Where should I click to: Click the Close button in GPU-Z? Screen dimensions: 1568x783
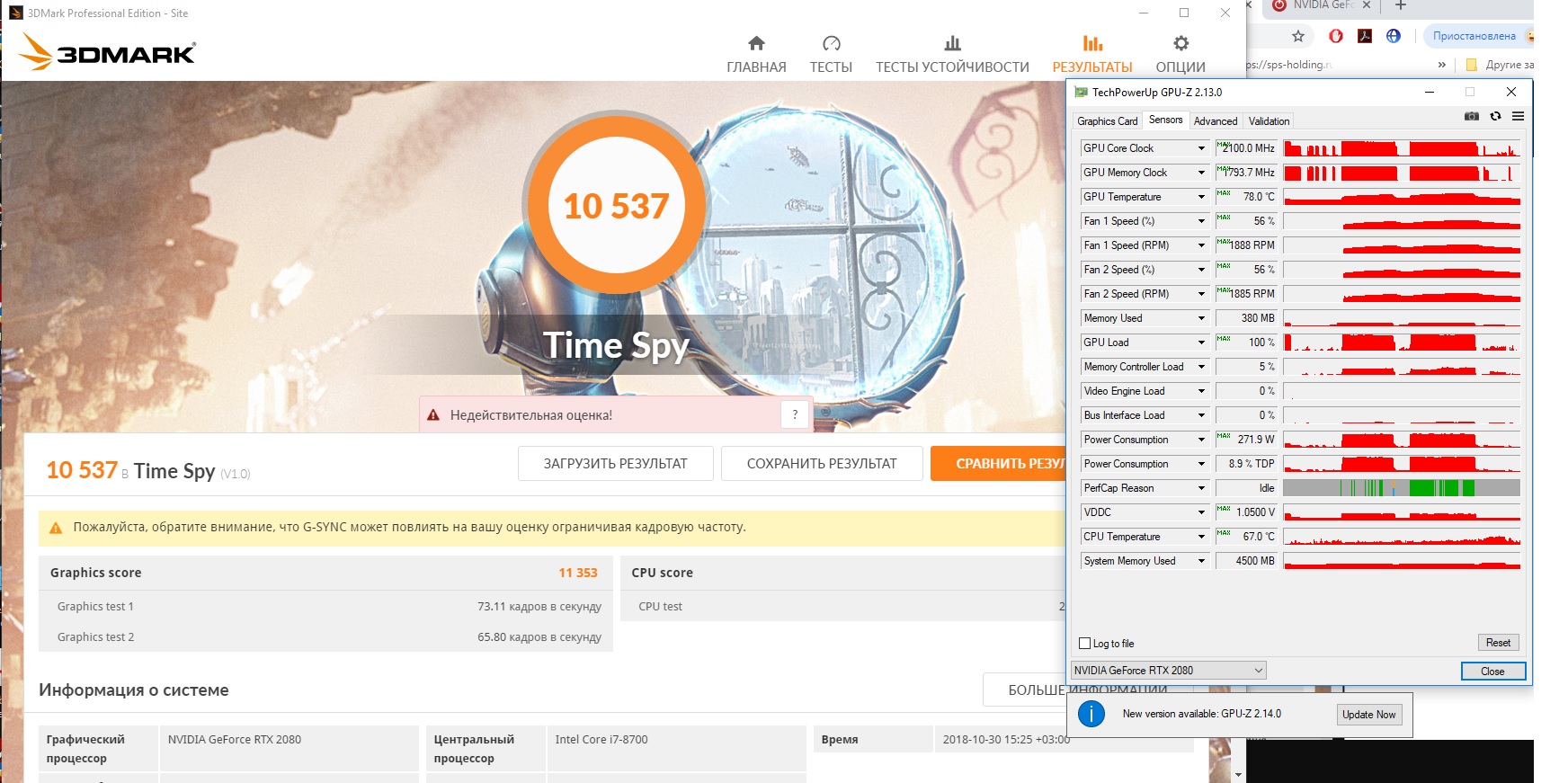tap(1492, 671)
